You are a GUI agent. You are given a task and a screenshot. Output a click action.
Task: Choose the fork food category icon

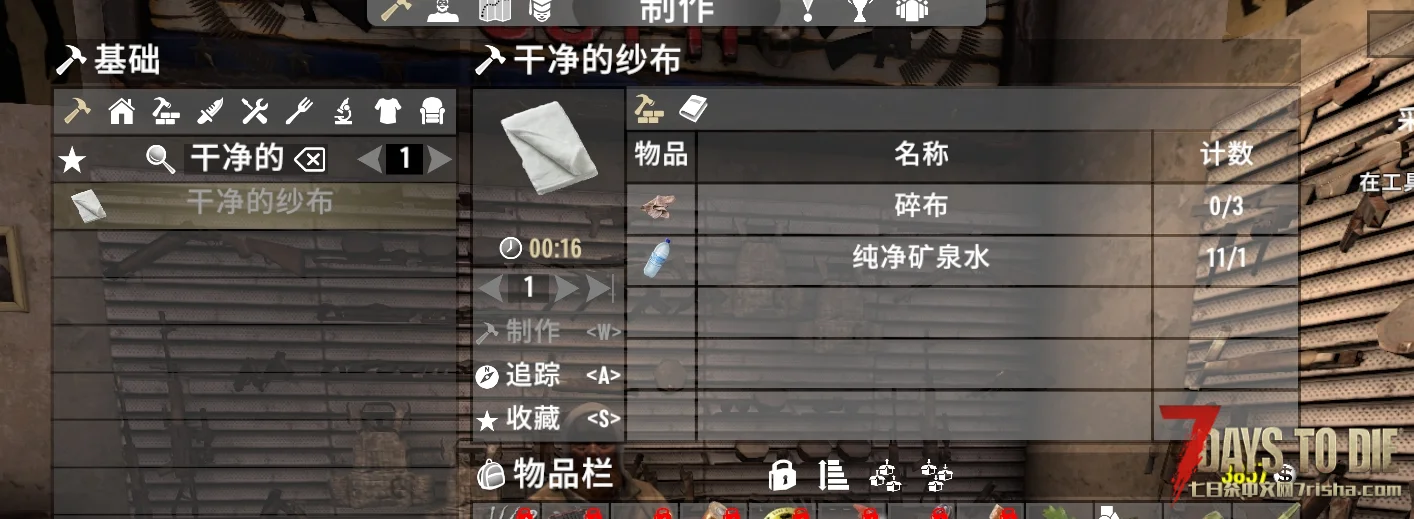tap(299, 111)
